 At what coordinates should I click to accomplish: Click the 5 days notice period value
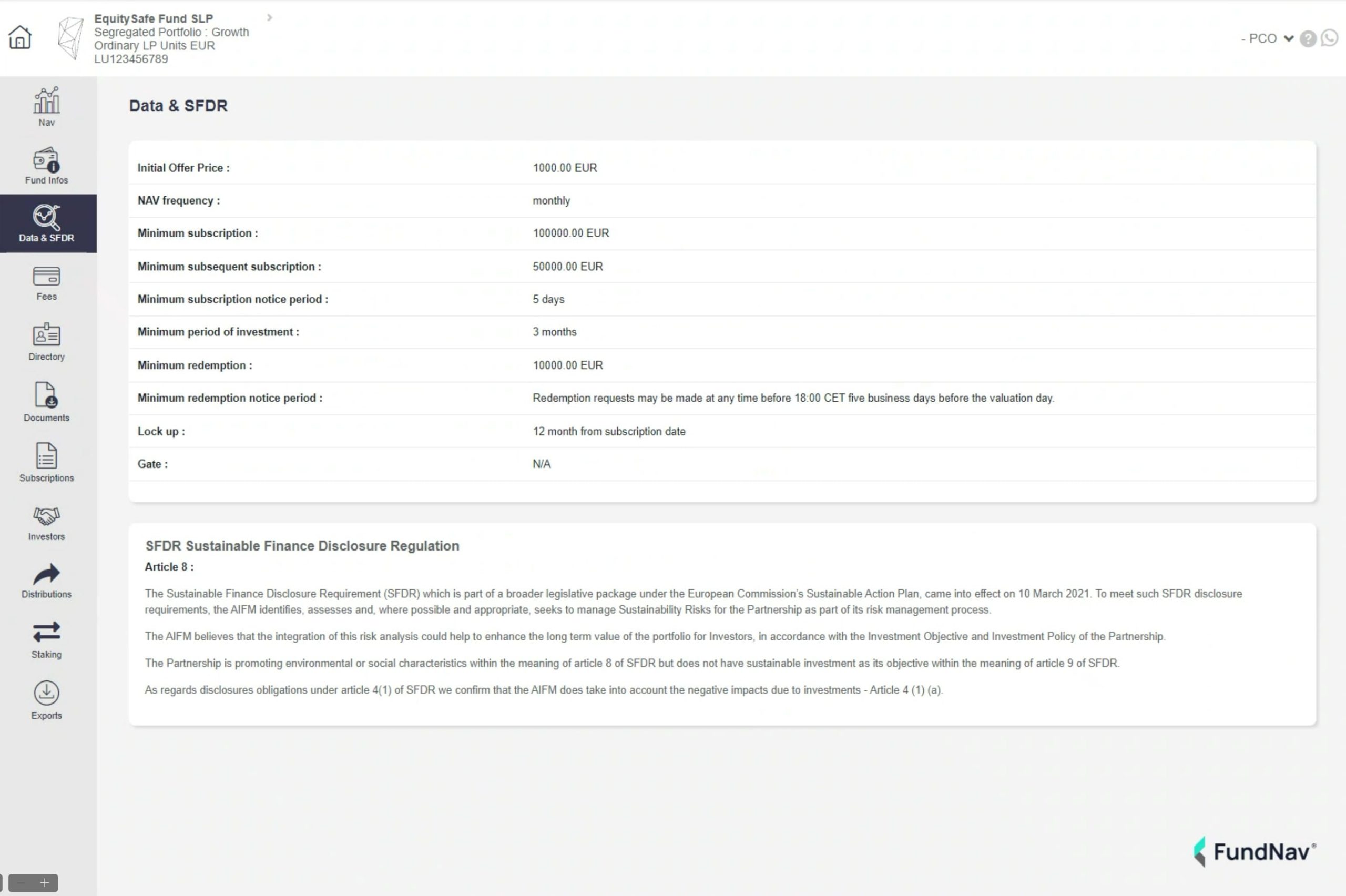pos(548,299)
